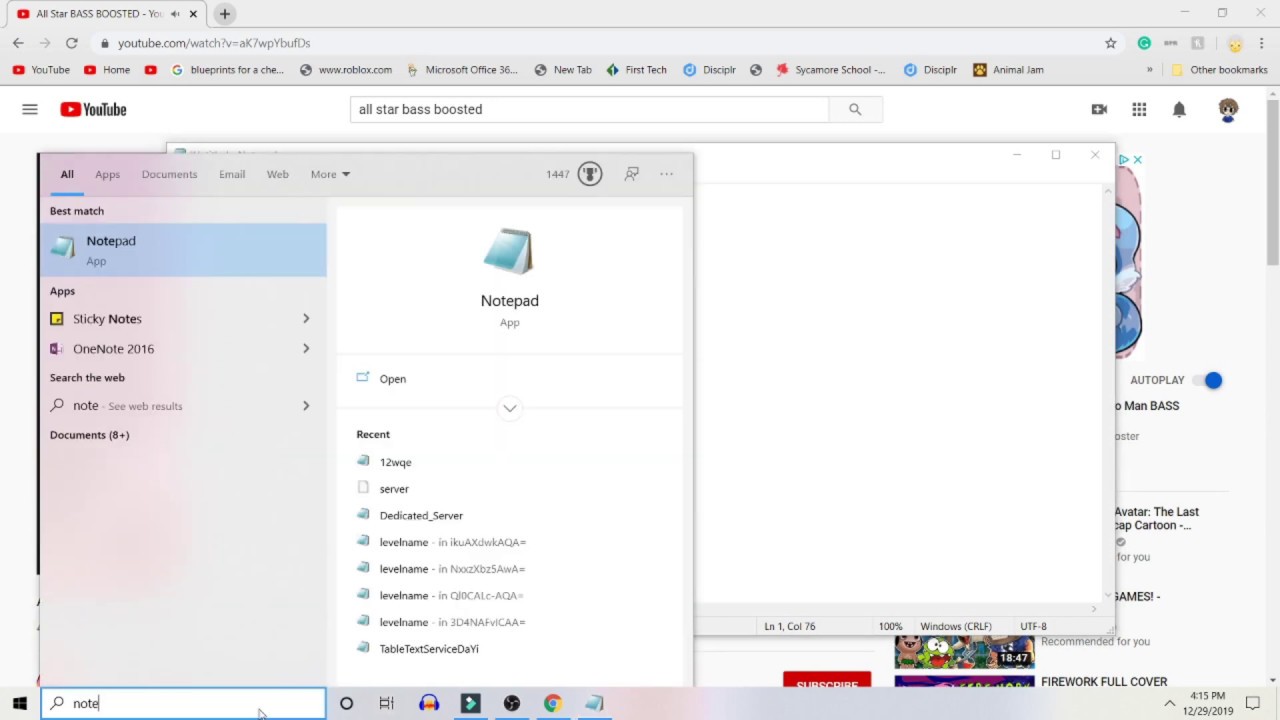
Task: Open YouTube apps grid
Action: click(x=1139, y=109)
